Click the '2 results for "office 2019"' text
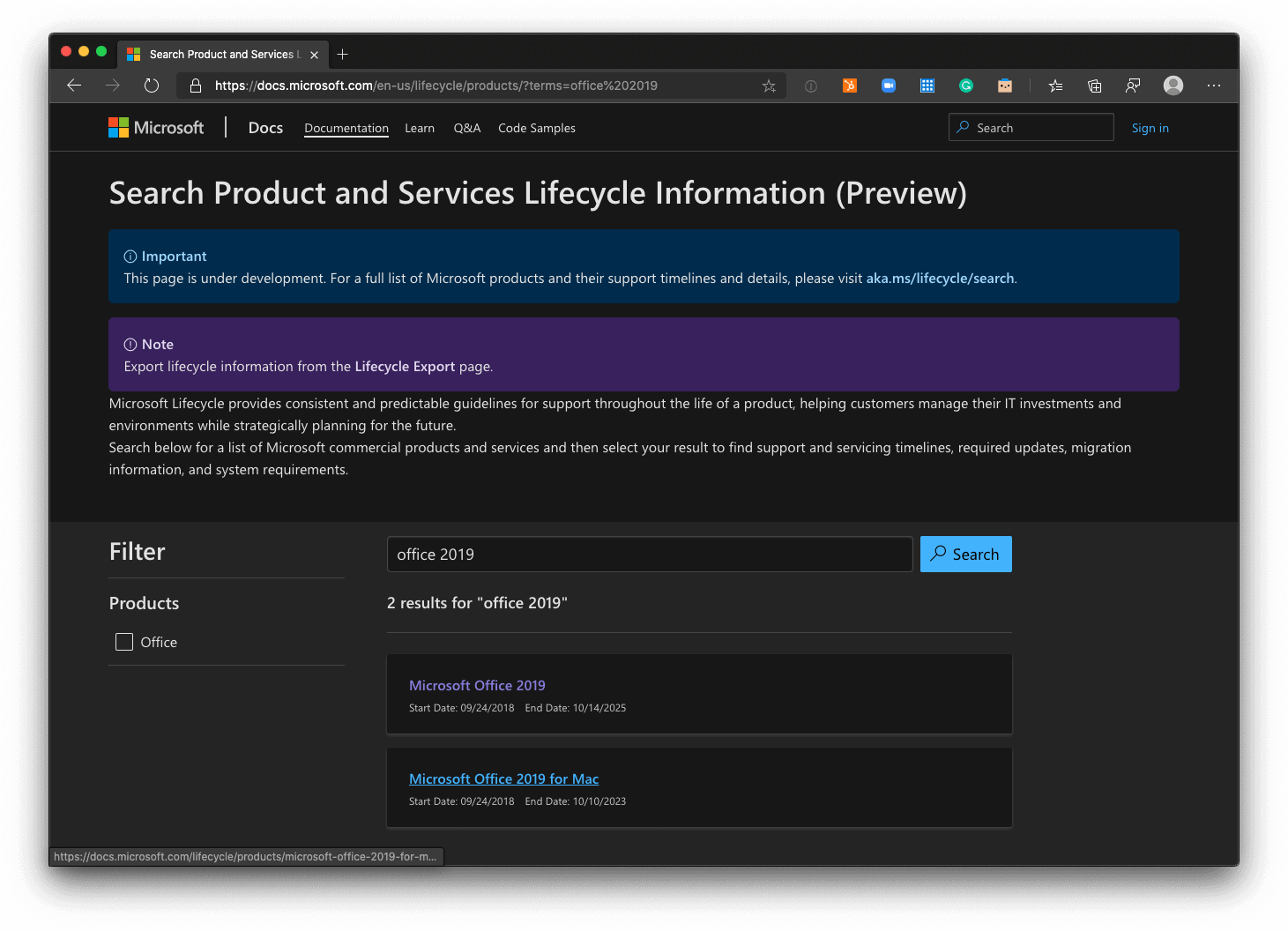The width and height of the screenshot is (1288, 931). coord(477,603)
